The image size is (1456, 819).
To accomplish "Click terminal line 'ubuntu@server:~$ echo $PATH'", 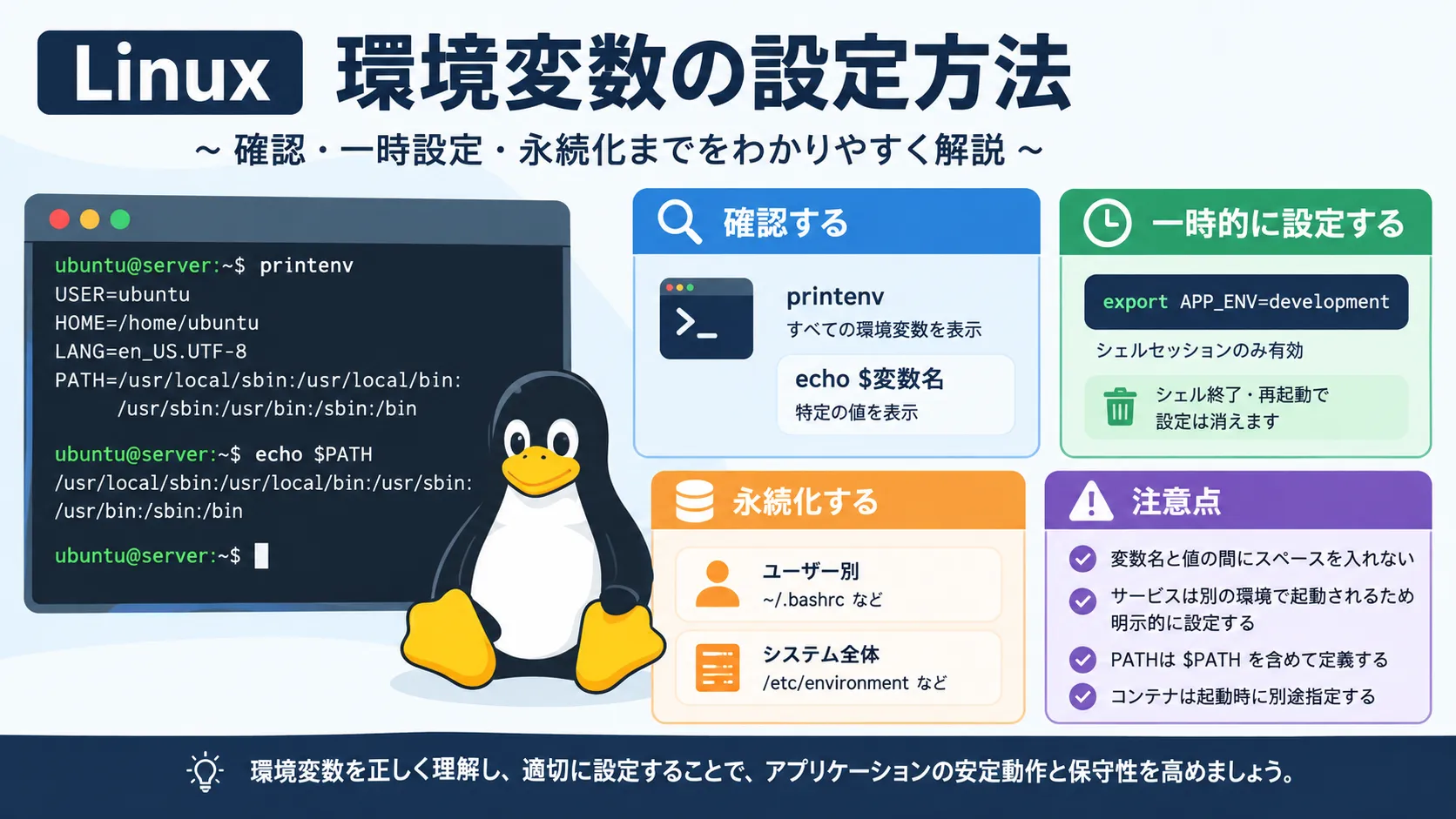I will point(213,454).
